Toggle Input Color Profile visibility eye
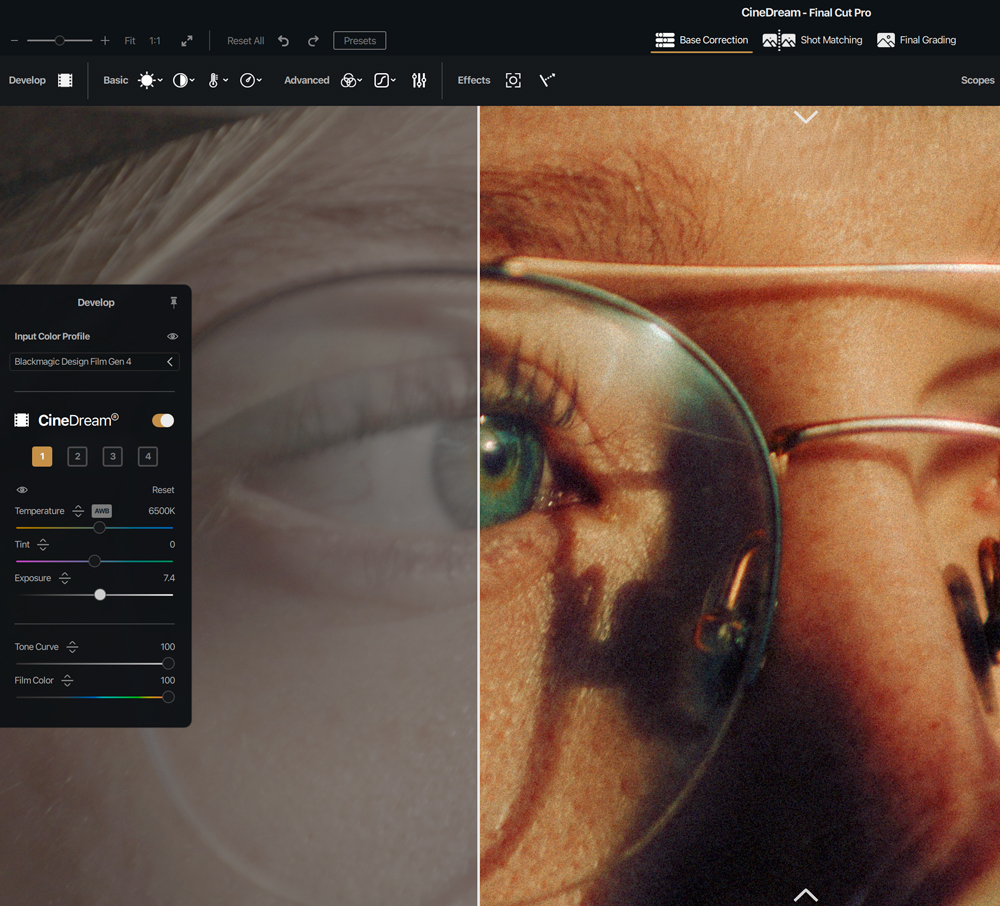The height and width of the screenshot is (906, 1000). pos(172,337)
